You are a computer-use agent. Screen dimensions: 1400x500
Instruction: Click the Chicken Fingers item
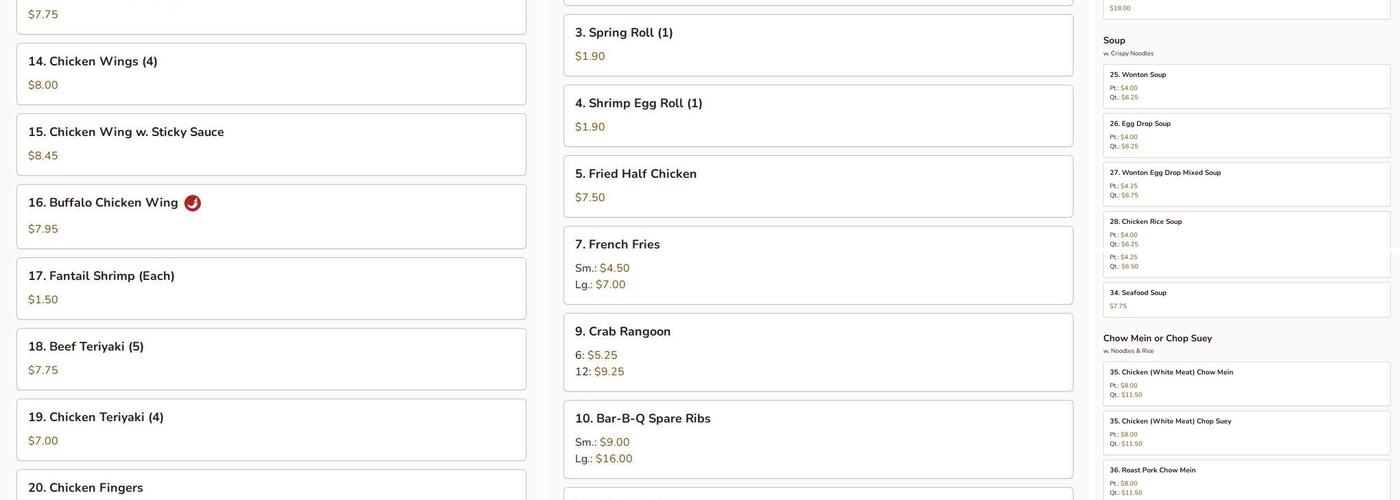271,487
